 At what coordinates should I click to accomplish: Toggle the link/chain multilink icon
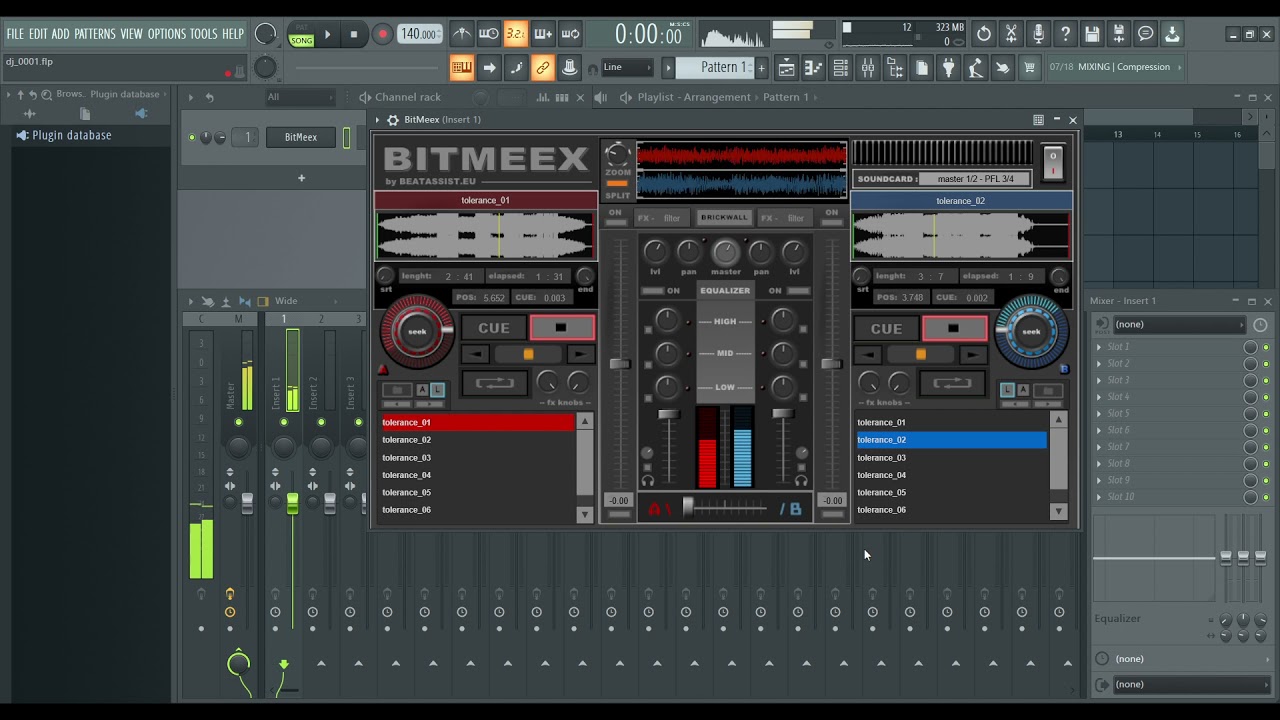tap(543, 67)
